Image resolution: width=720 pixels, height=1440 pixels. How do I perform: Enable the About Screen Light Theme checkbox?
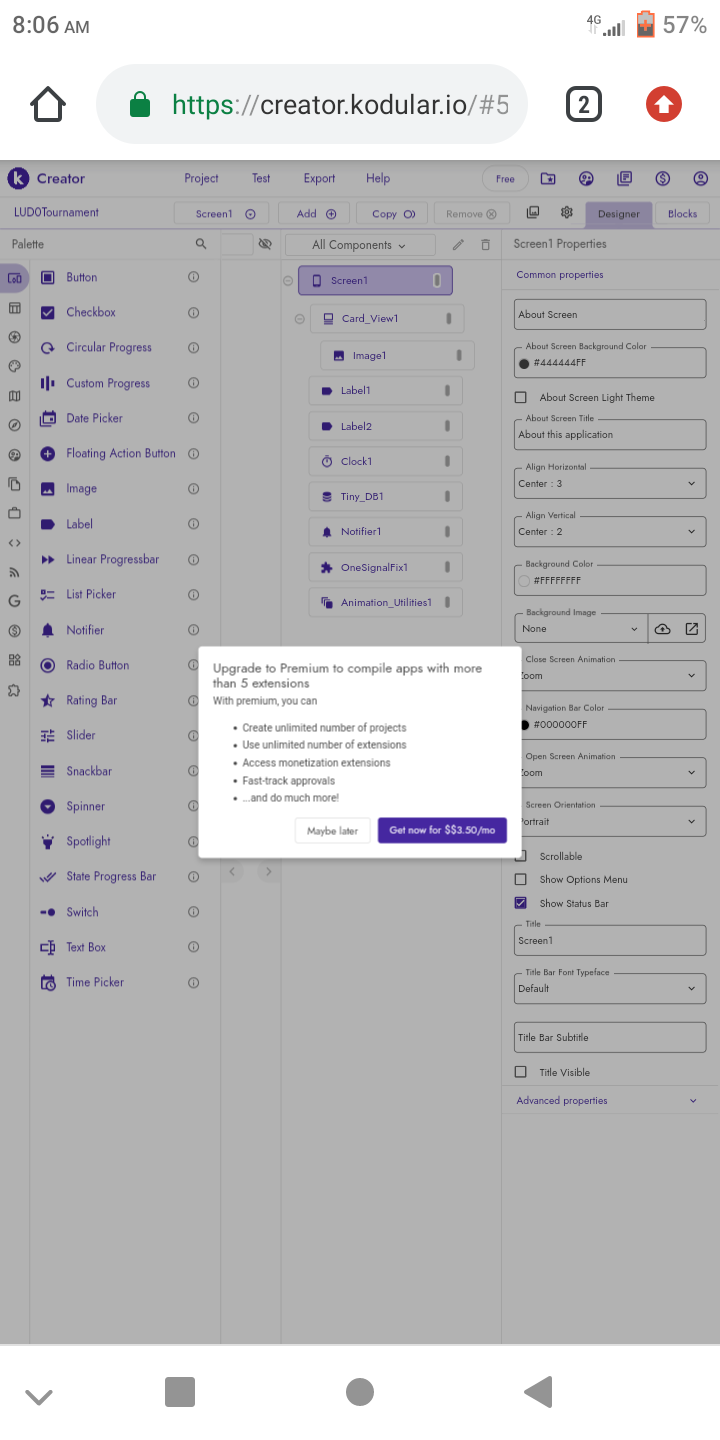click(x=520, y=397)
